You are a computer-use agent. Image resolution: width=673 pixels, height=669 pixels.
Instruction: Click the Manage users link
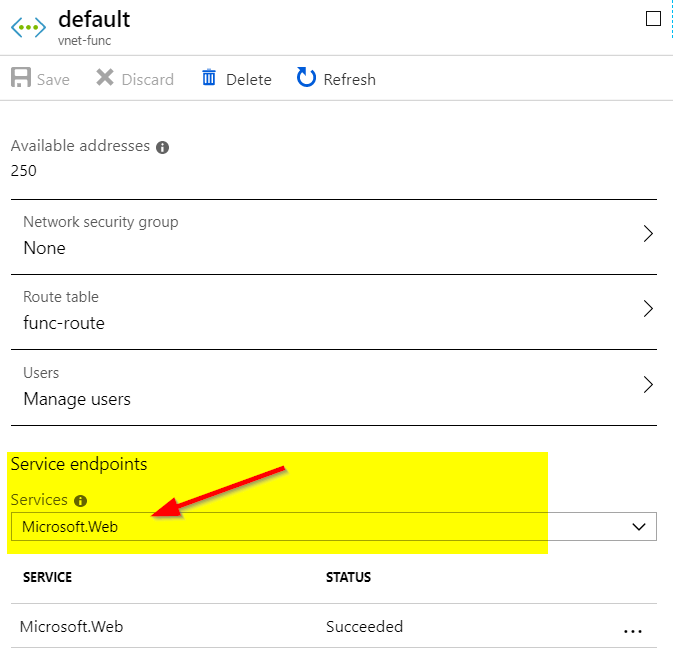click(77, 399)
